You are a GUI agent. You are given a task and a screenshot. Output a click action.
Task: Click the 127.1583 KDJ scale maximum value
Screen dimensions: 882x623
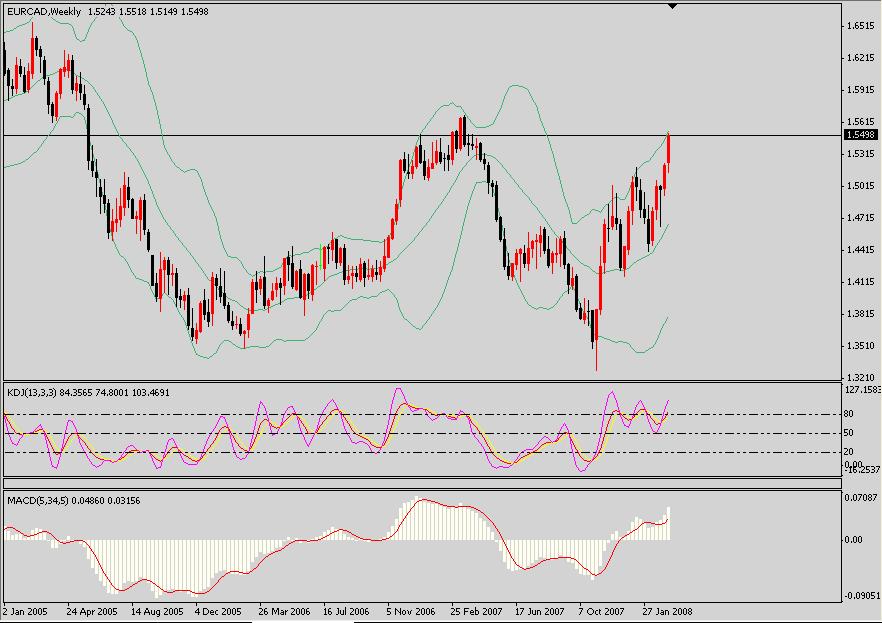coord(863,389)
